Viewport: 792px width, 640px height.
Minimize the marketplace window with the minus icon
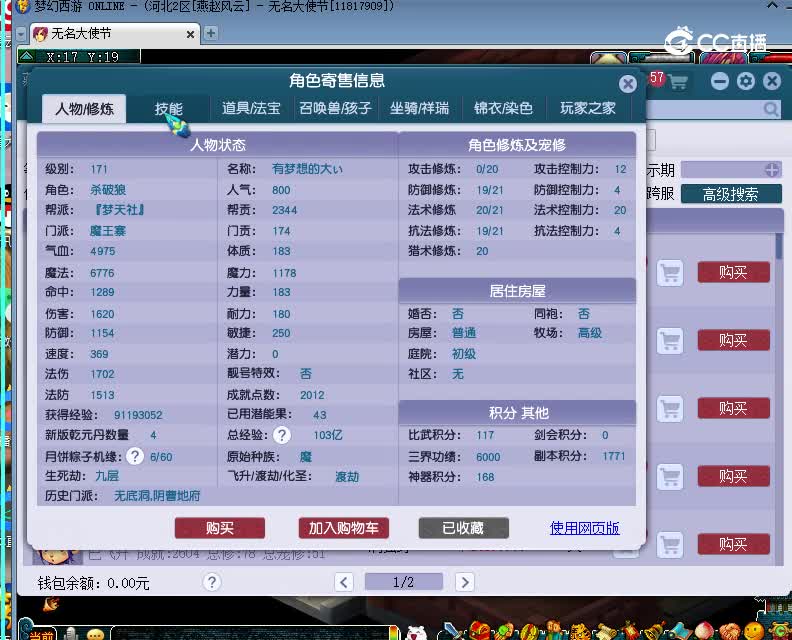click(720, 81)
